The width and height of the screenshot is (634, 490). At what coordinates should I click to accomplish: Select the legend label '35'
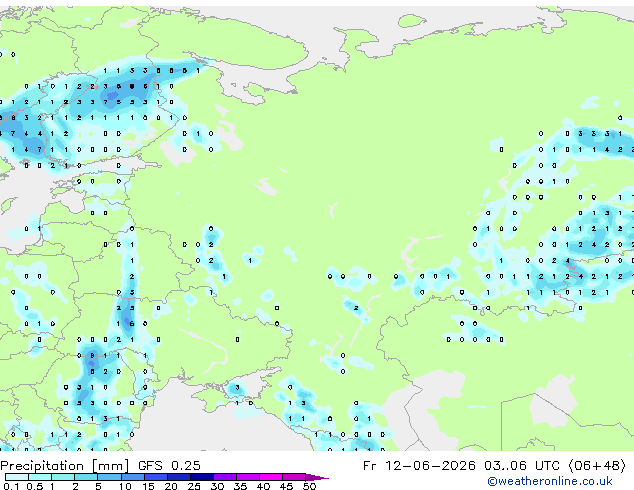240,486
